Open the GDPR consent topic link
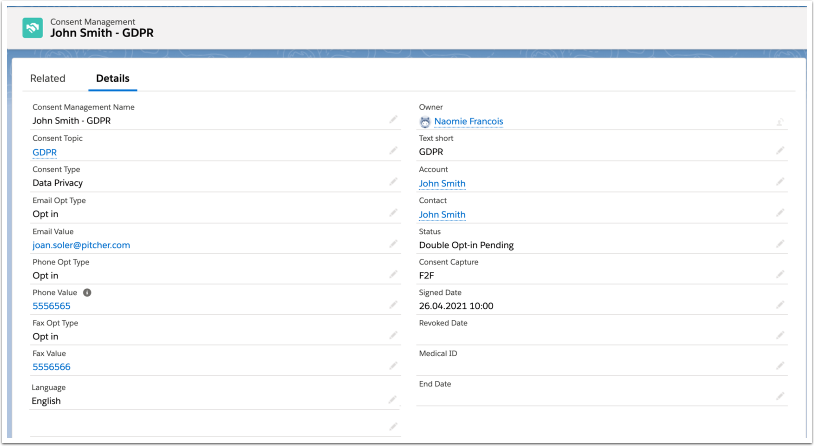Image resolution: width=814 pixels, height=446 pixels. pos(44,152)
